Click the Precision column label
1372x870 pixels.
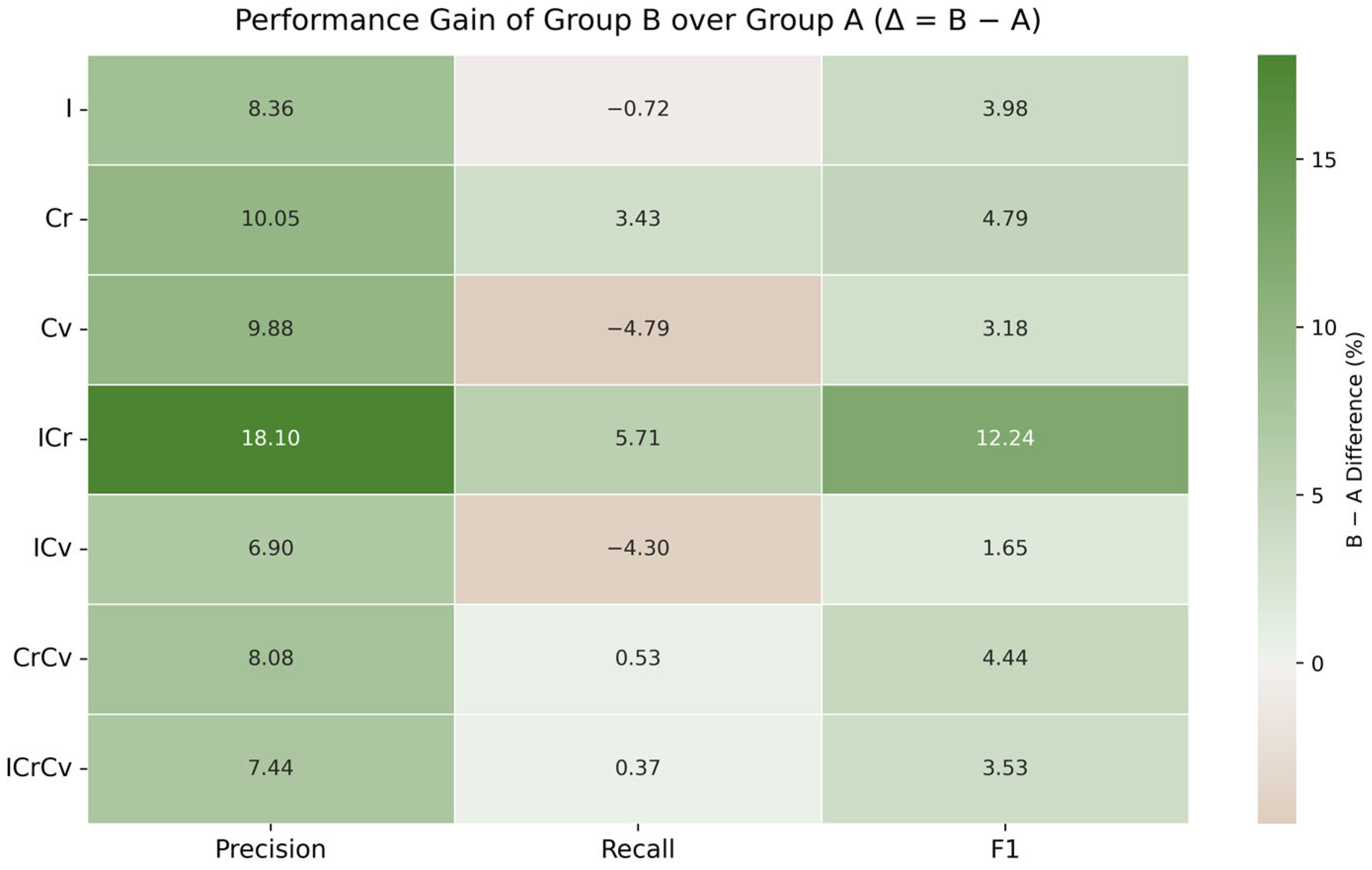(270, 849)
